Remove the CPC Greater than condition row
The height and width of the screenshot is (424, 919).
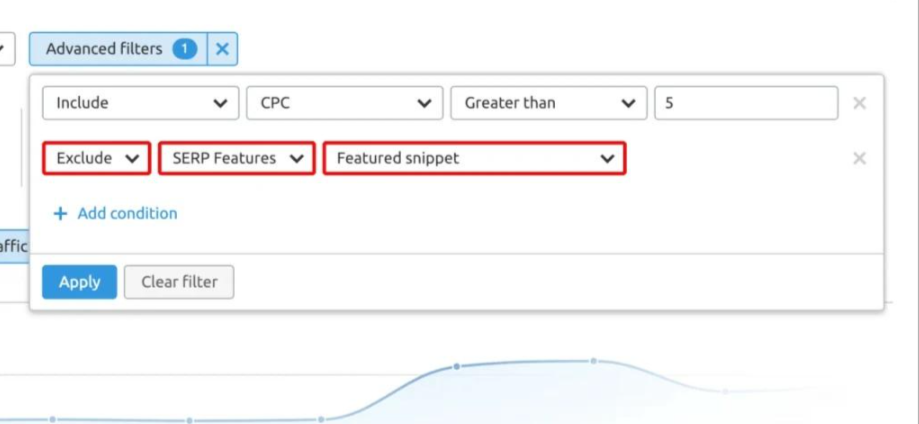[859, 103]
